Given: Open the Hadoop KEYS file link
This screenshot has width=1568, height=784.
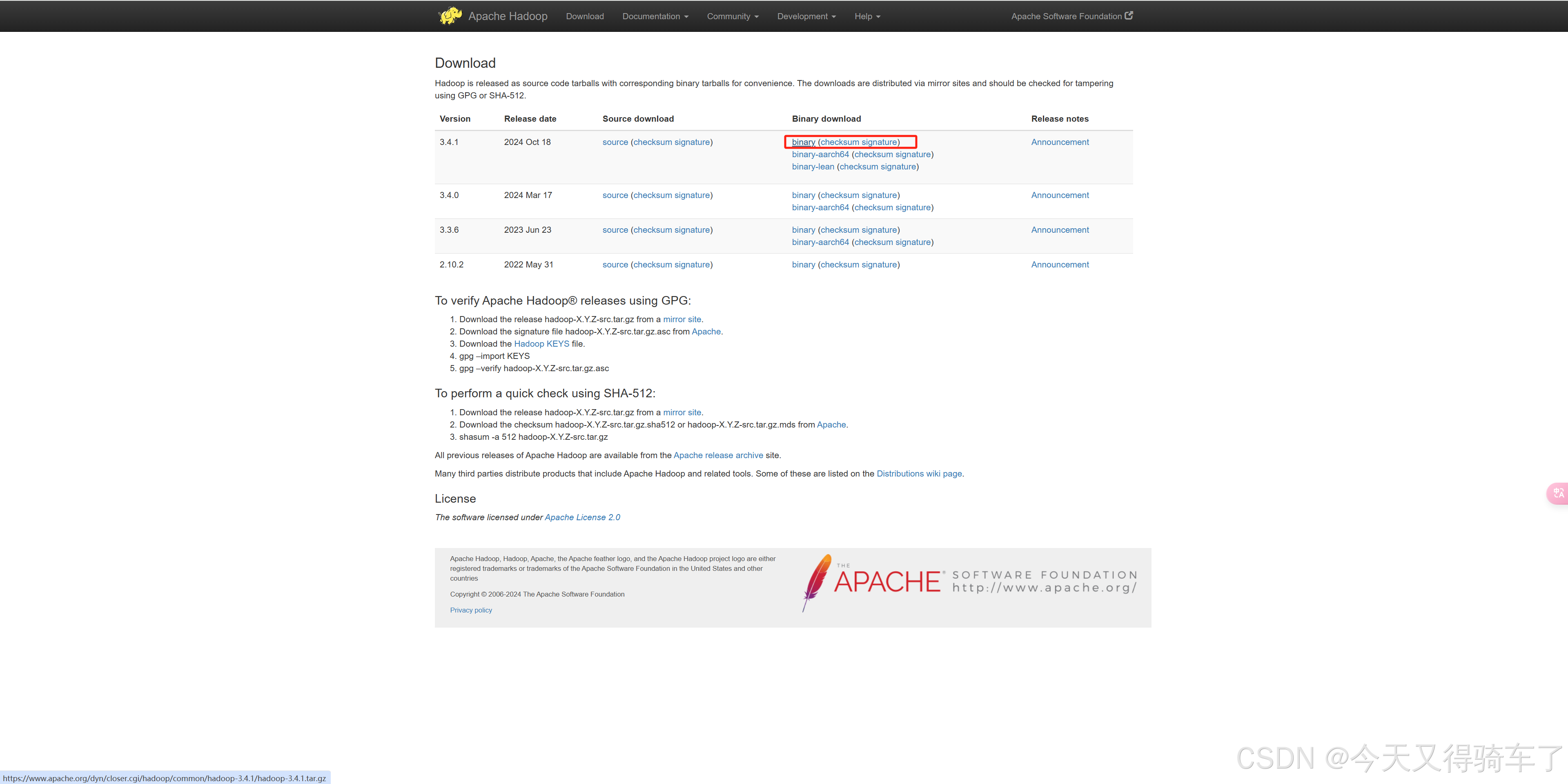Looking at the screenshot, I should 541,344.
